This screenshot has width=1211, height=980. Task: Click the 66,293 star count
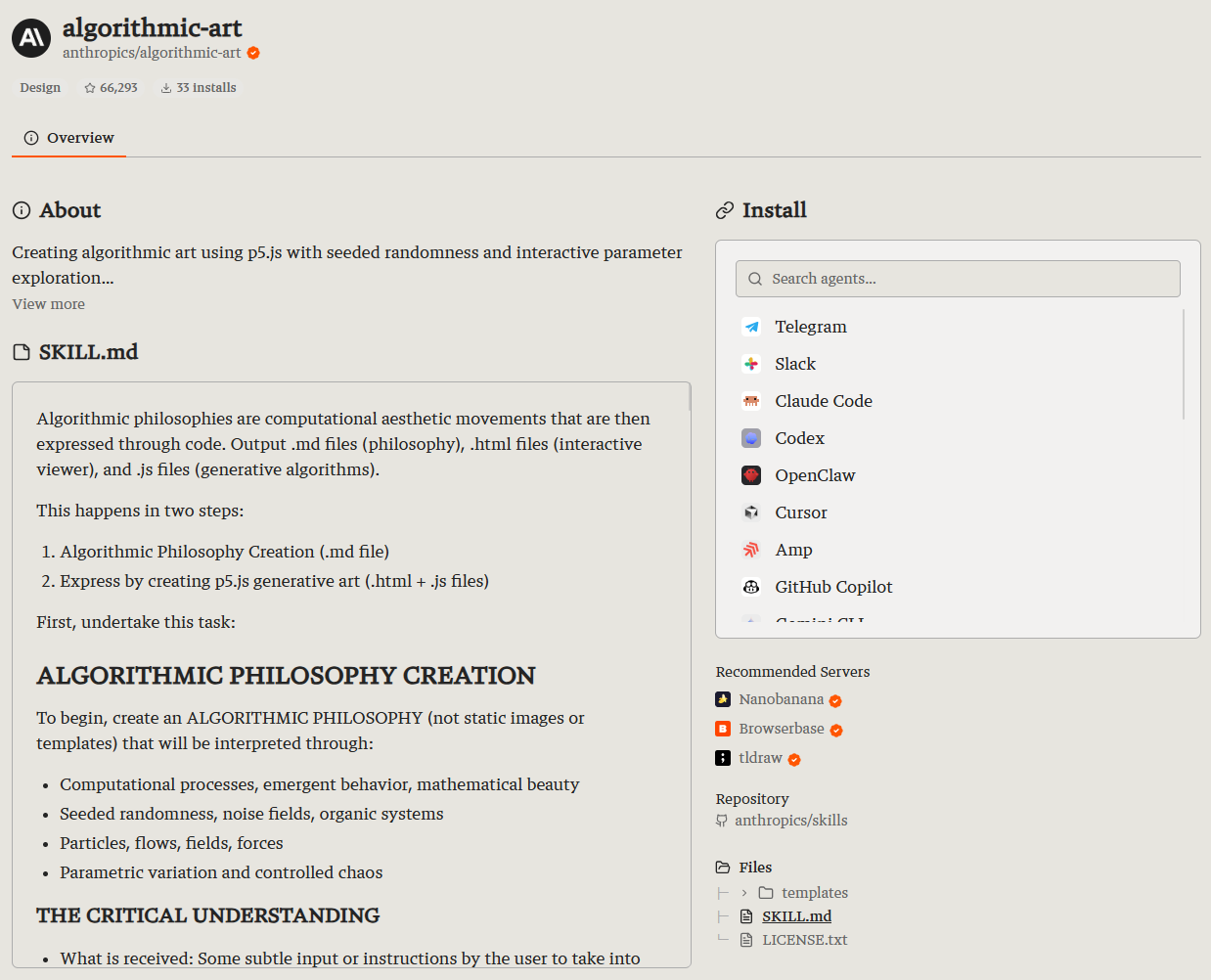[118, 88]
